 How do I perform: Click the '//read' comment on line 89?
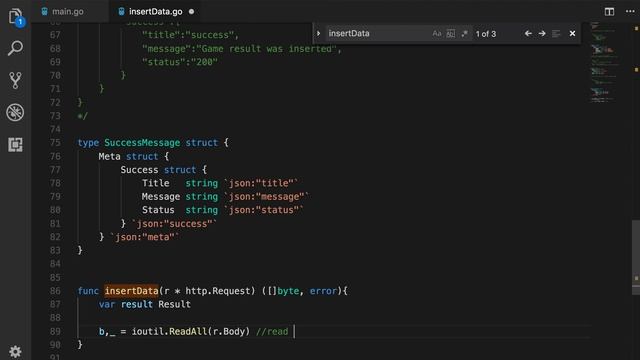click(272, 331)
